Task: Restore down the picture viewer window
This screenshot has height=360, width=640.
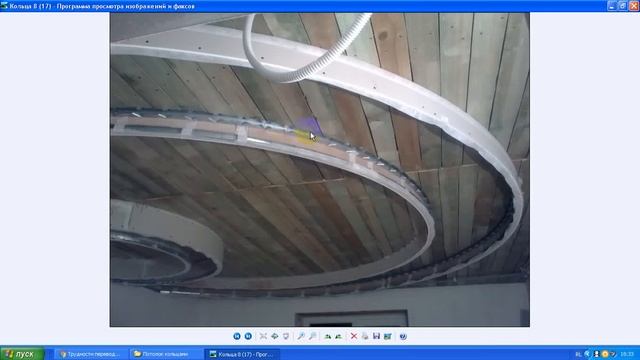Action: click(x=622, y=6)
